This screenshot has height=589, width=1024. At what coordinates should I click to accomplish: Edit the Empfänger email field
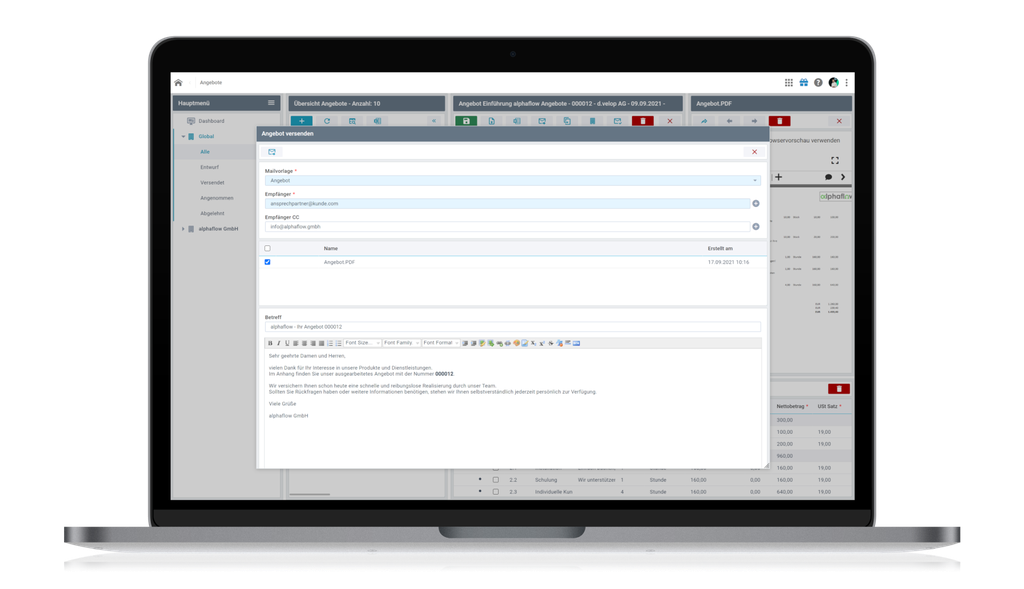click(x=507, y=204)
